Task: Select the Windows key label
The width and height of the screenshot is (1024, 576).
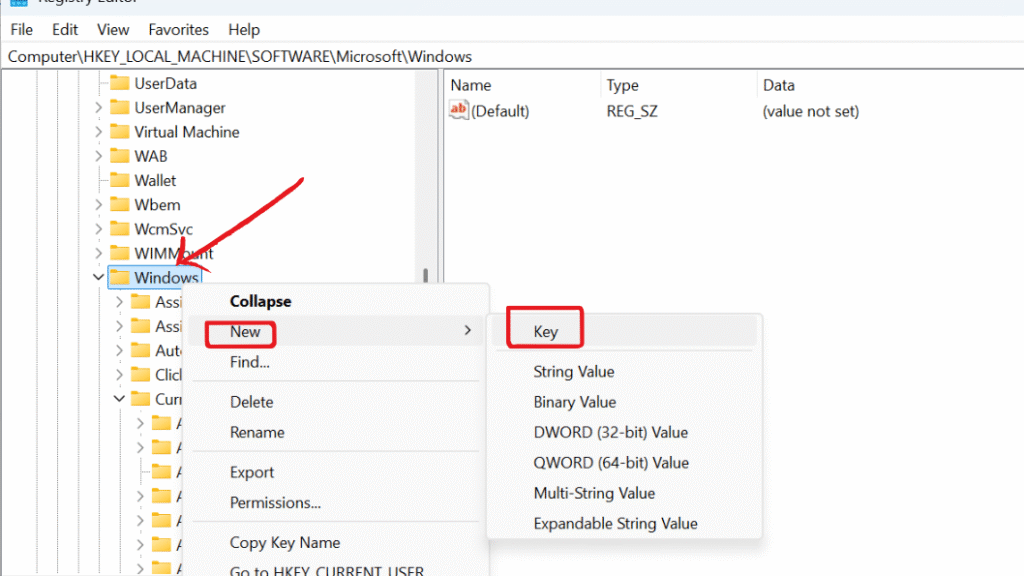Action: [166, 277]
